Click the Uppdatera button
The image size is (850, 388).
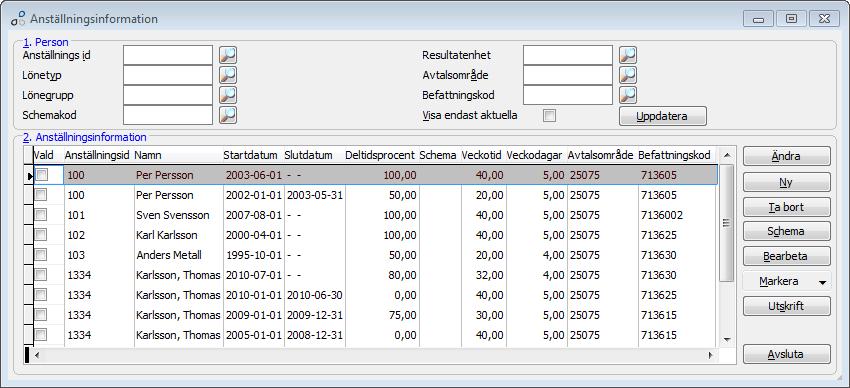[x=663, y=116]
